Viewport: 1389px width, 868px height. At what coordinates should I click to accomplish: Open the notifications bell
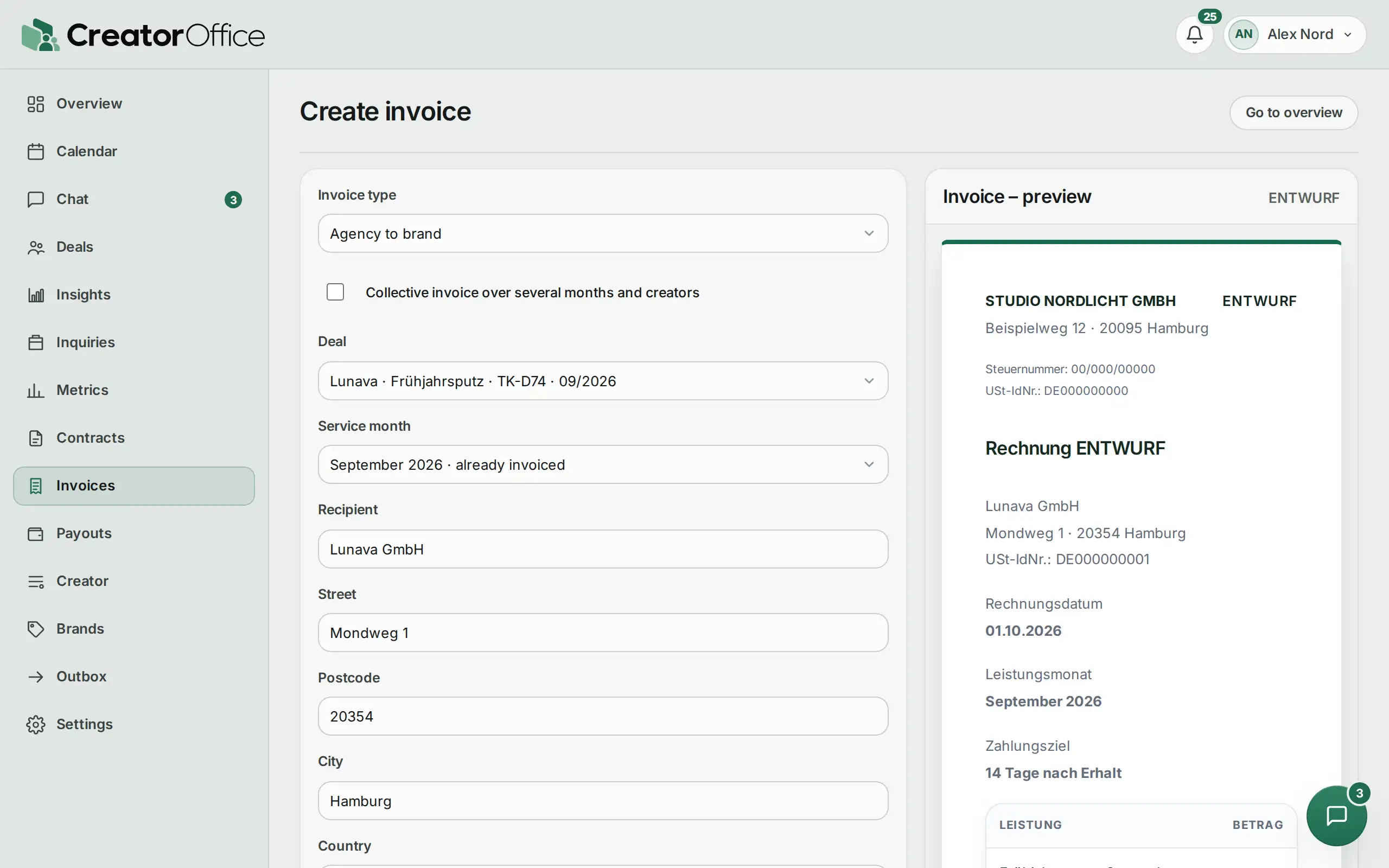point(1194,34)
